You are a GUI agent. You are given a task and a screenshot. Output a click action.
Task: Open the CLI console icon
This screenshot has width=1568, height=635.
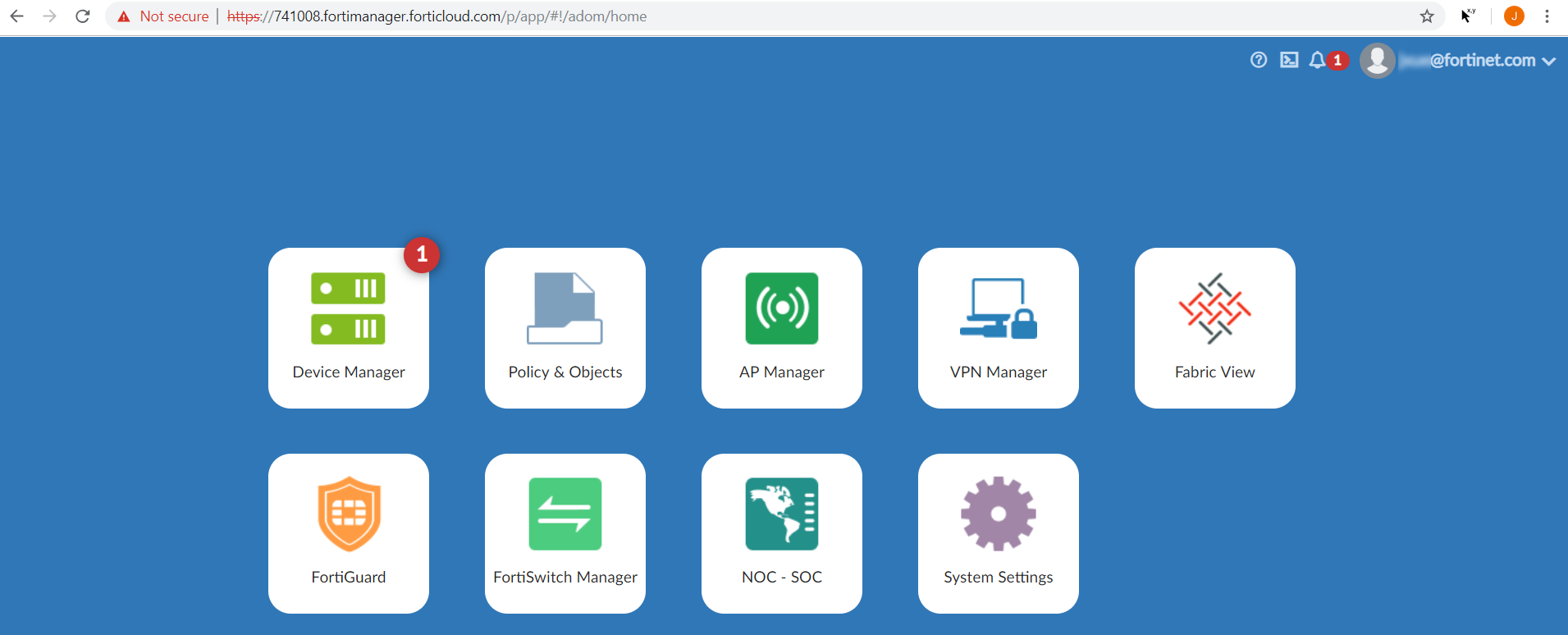1289,60
